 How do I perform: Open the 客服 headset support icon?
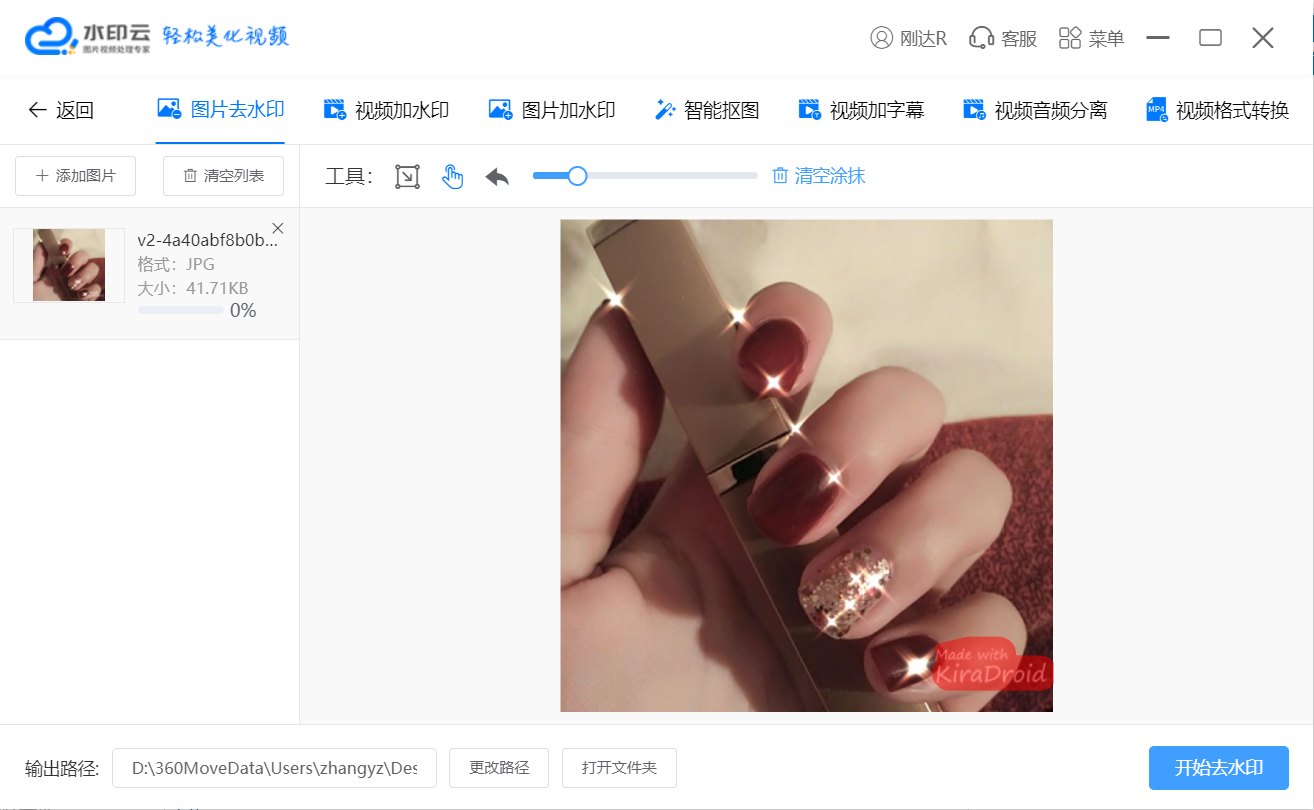(980, 38)
